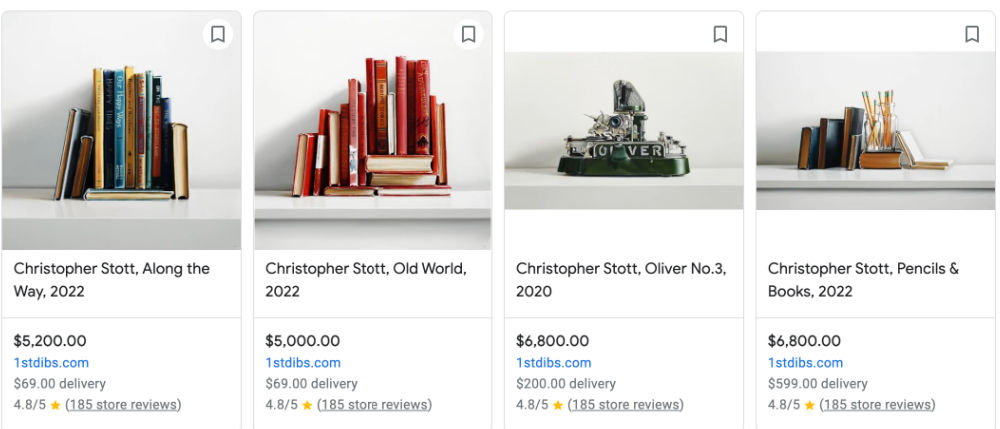Open 185 store reviews for Pencils & Books

click(878, 405)
